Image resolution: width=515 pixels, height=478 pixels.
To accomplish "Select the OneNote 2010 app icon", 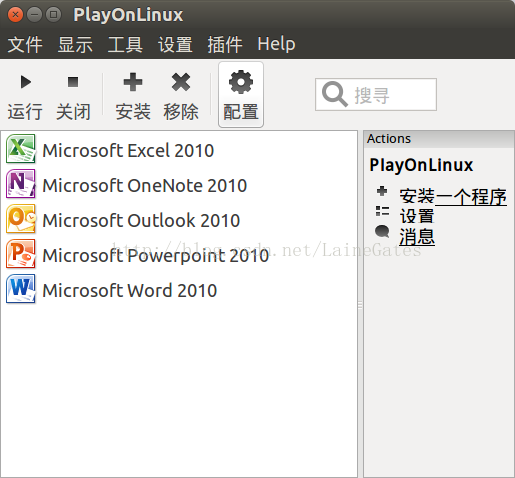I will 21,184.
